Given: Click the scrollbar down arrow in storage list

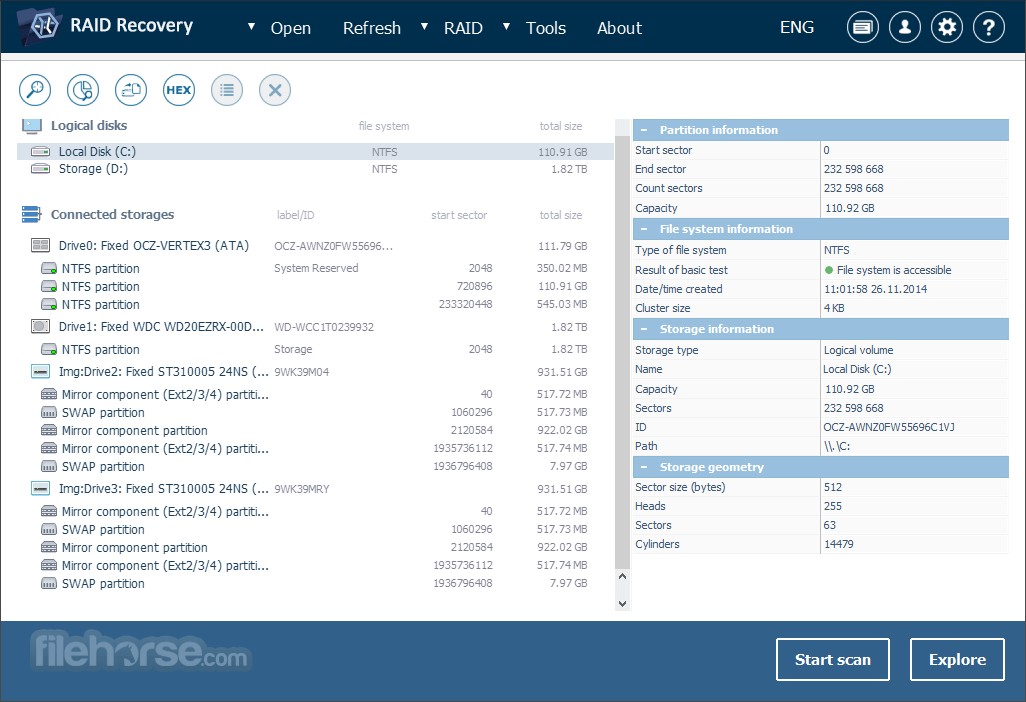Looking at the screenshot, I should (622, 603).
